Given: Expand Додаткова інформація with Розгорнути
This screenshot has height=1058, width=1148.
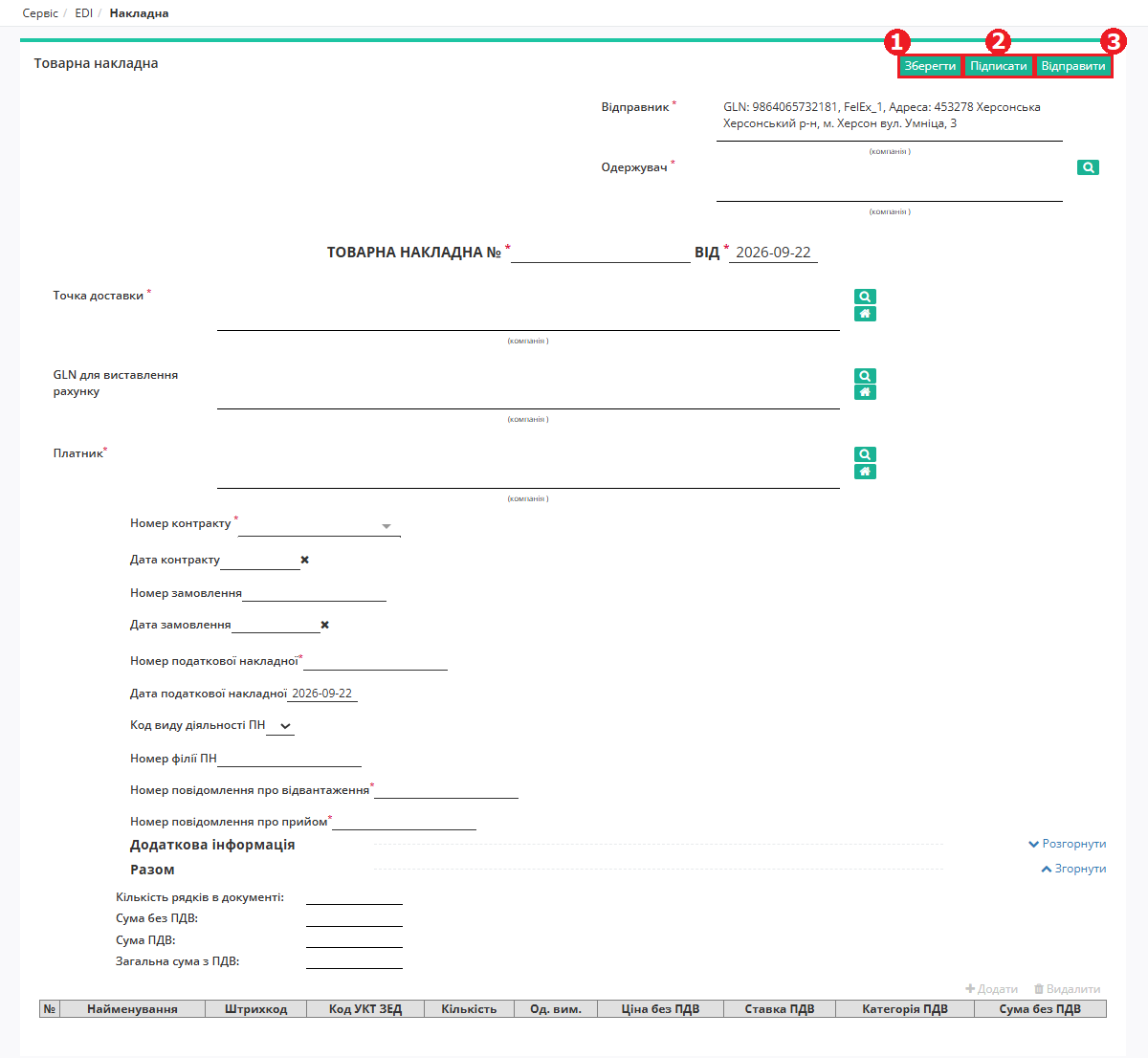Looking at the screenshot, I should tap(1067, 844).
